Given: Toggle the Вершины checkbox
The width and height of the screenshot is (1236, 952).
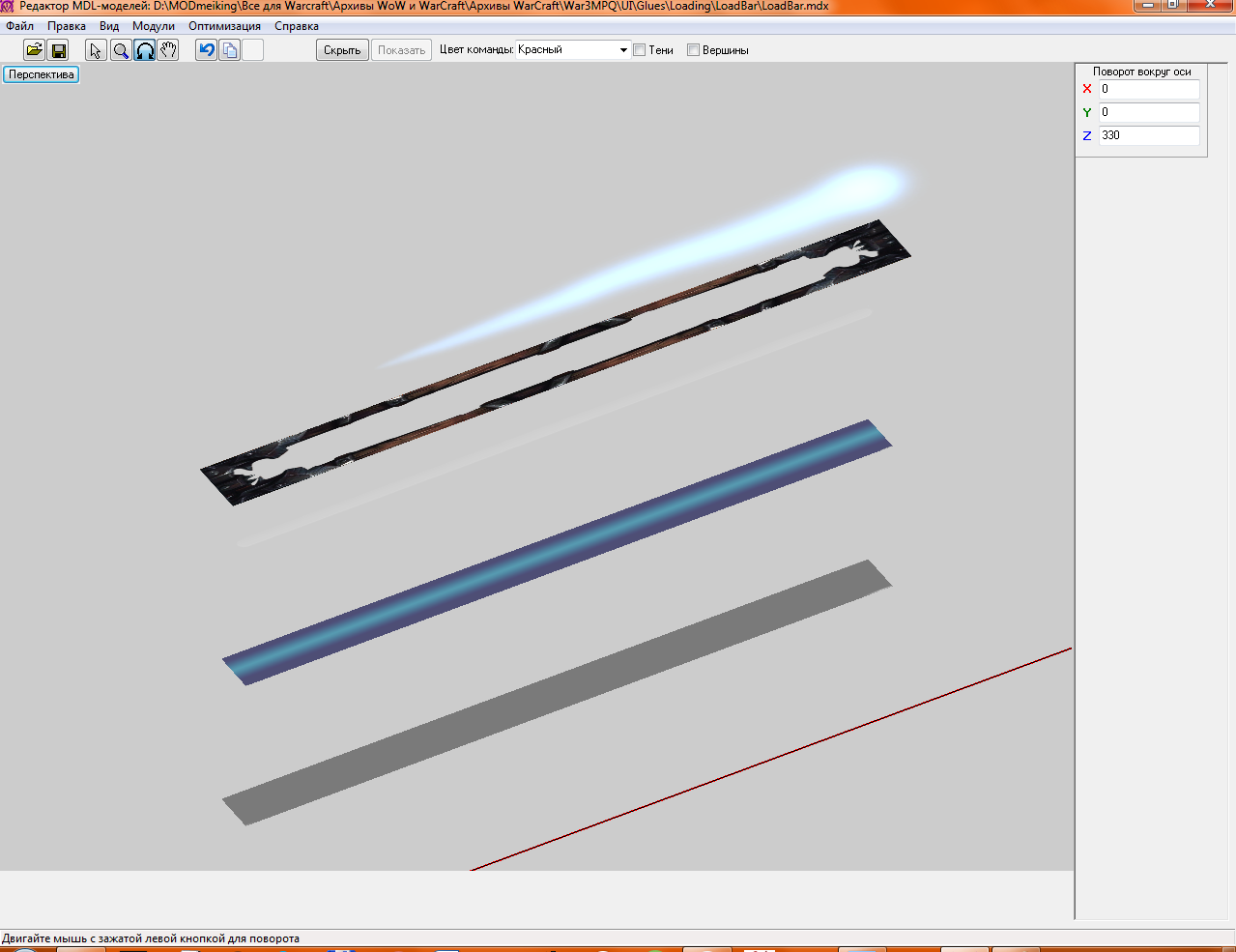Looking at the screenshot, I should (693, 50).
